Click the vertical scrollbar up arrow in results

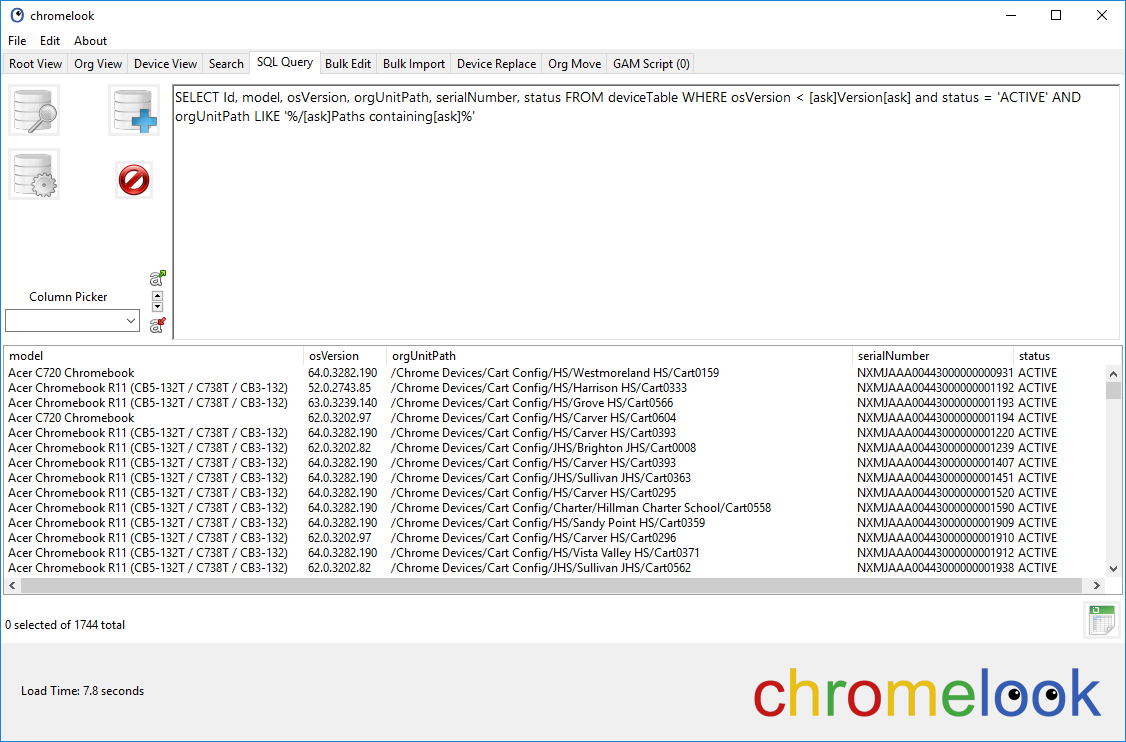coord(1113,374)
